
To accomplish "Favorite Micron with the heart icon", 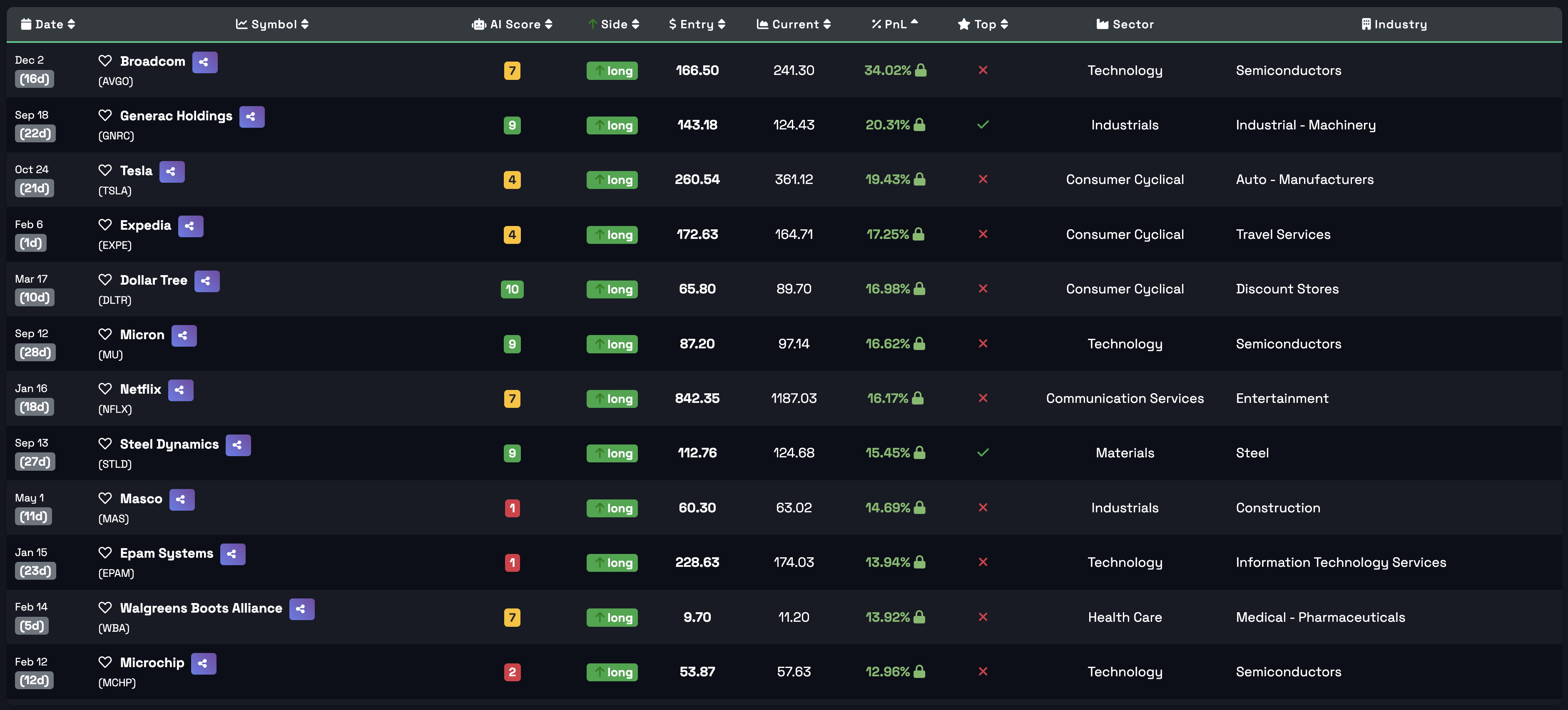I will point(105,335).
